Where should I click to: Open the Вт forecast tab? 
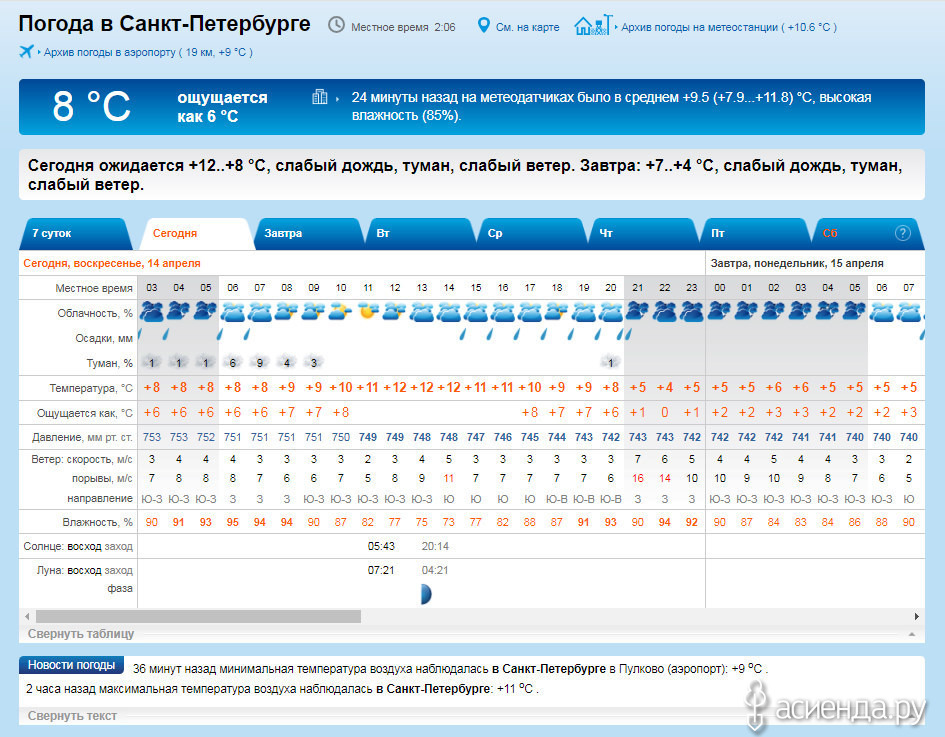click(421, 234)
